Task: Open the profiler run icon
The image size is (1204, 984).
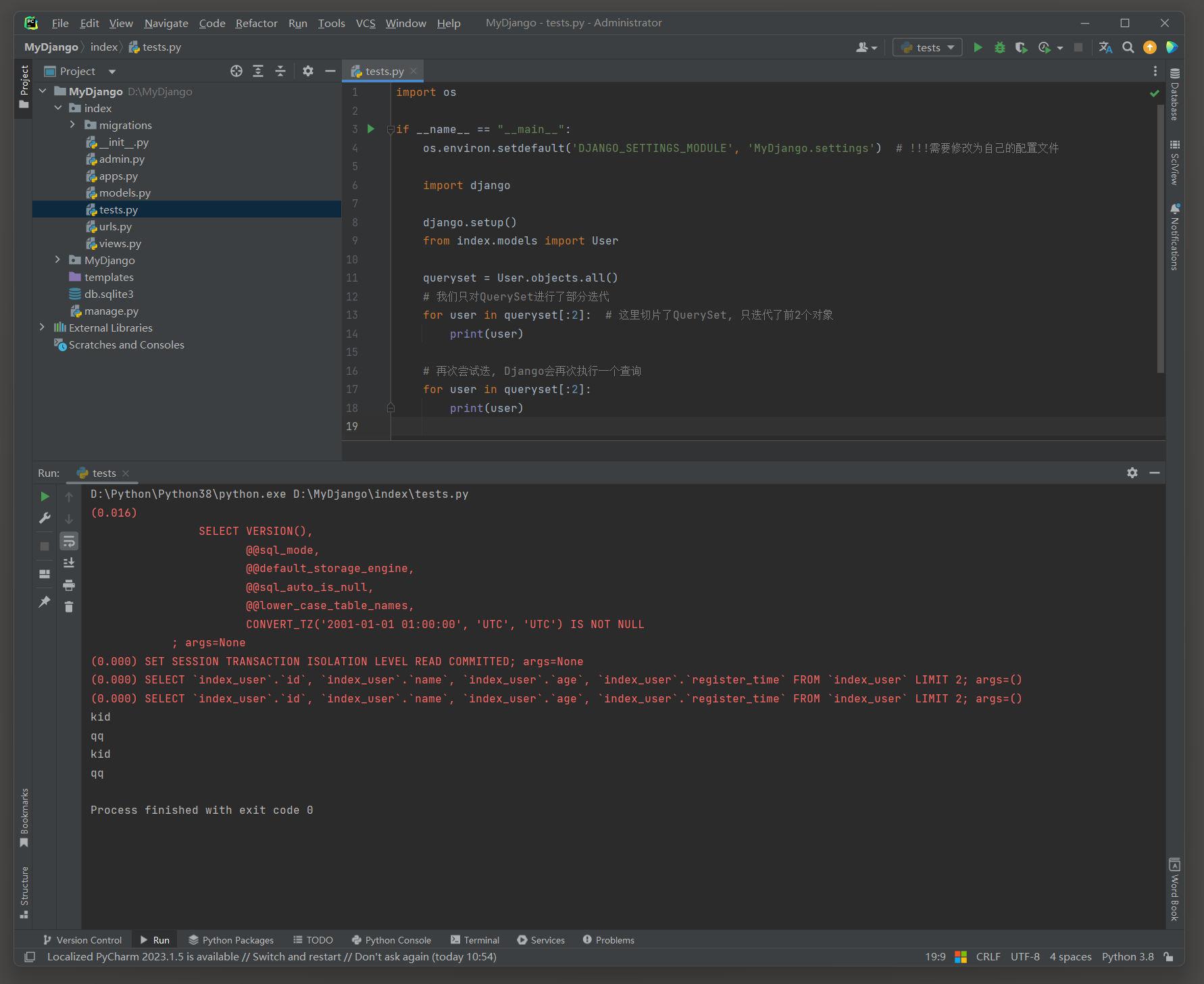Action: 1045,47
